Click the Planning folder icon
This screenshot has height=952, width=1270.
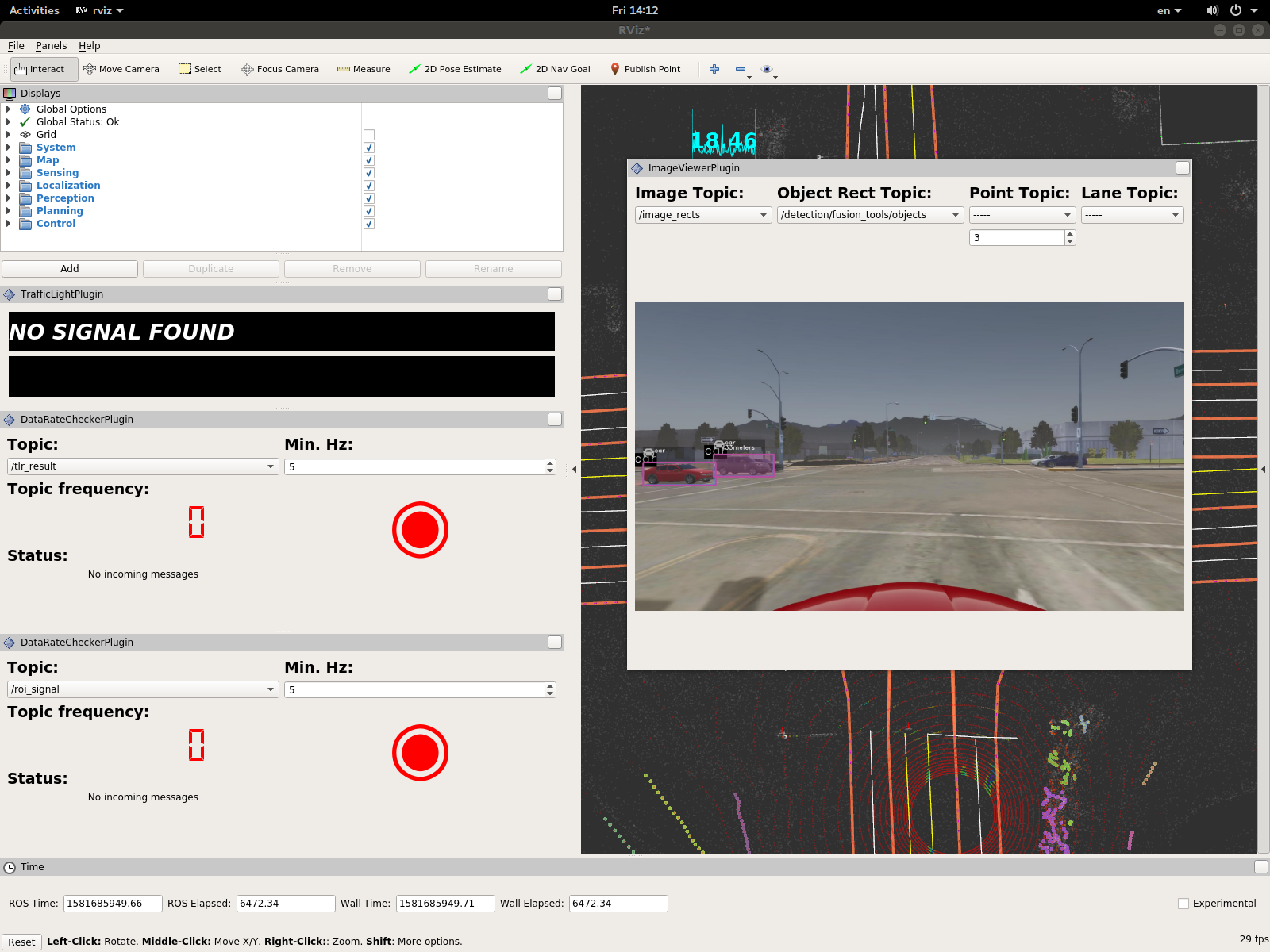pyautogui.click(x=25, y=211)
